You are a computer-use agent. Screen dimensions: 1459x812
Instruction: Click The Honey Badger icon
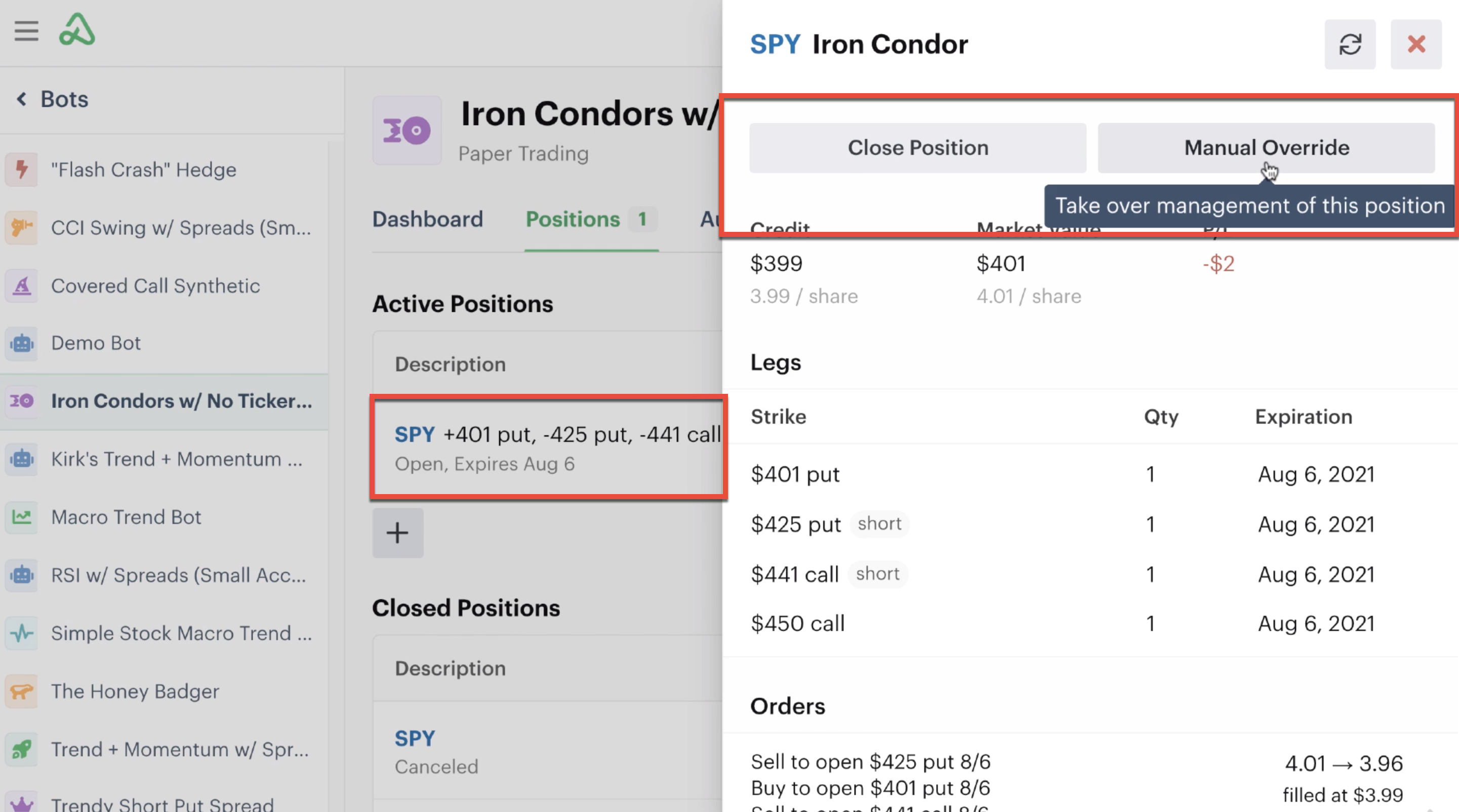tap(22, 692)
